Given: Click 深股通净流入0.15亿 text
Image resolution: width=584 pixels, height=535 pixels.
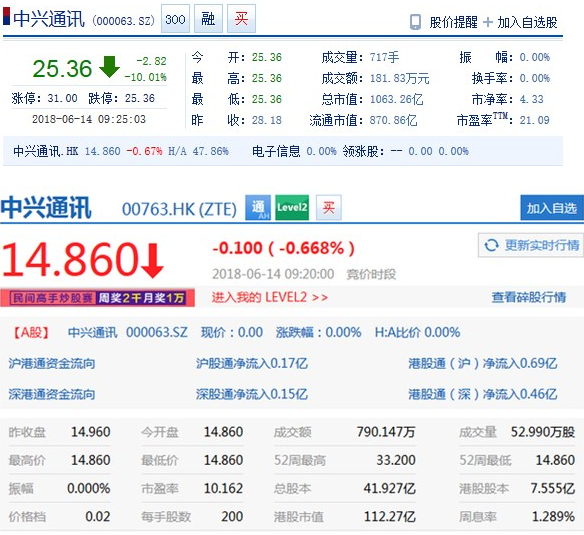Looking at the screenshot, I should (x=252, y=395).
